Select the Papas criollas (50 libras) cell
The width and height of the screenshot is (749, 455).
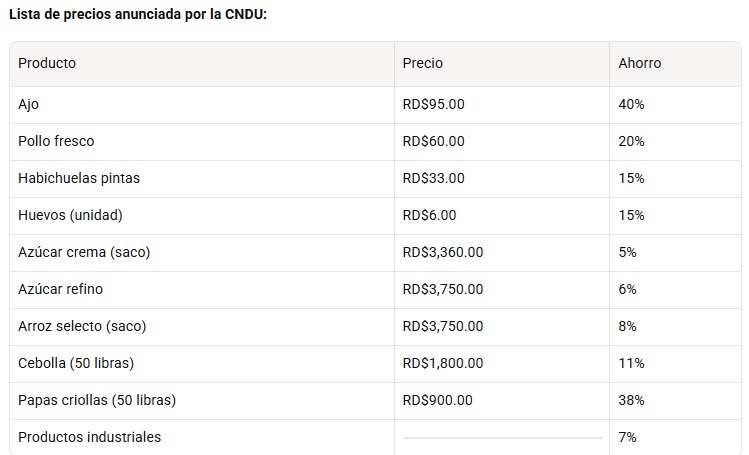coord(97,400)
